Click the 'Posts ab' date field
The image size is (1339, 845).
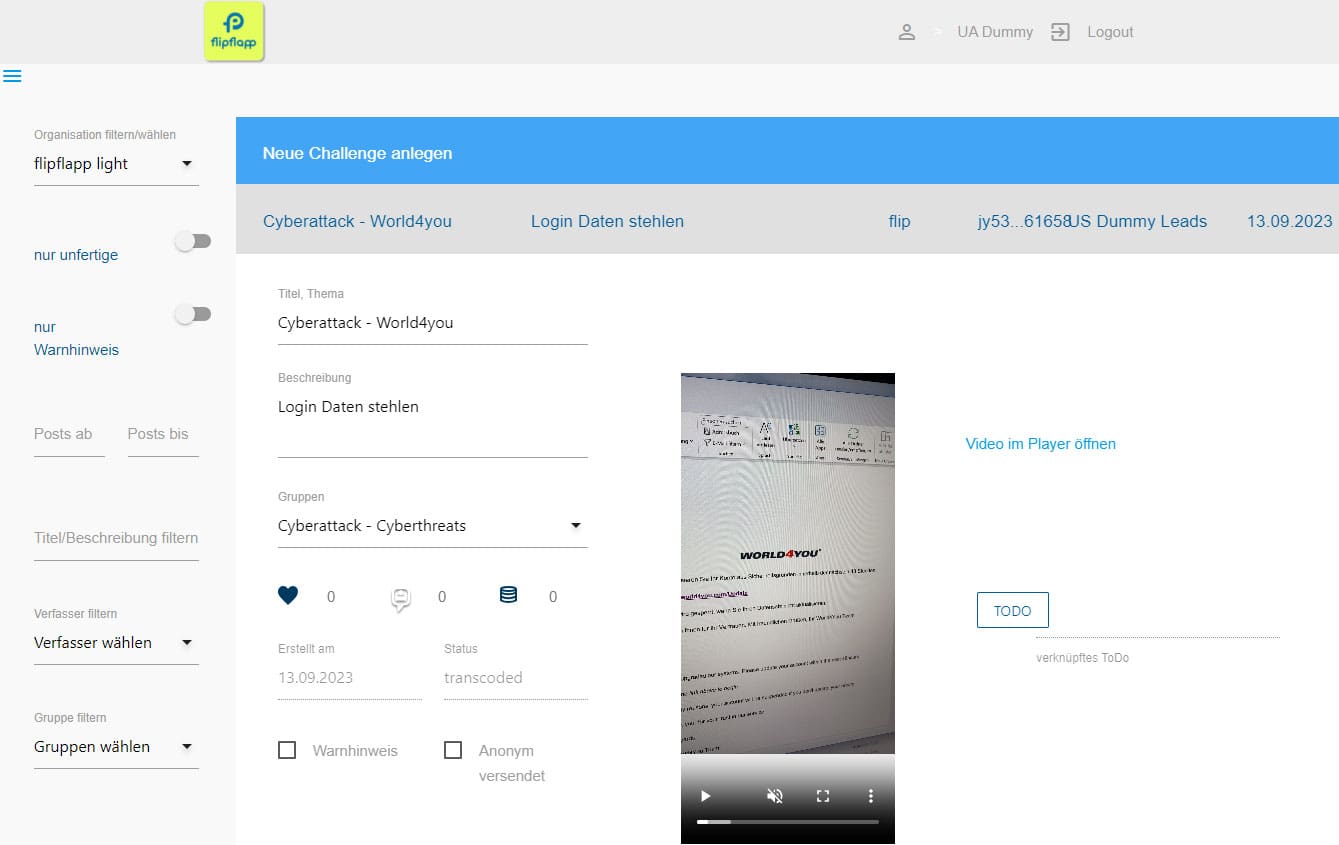(69, 435)
